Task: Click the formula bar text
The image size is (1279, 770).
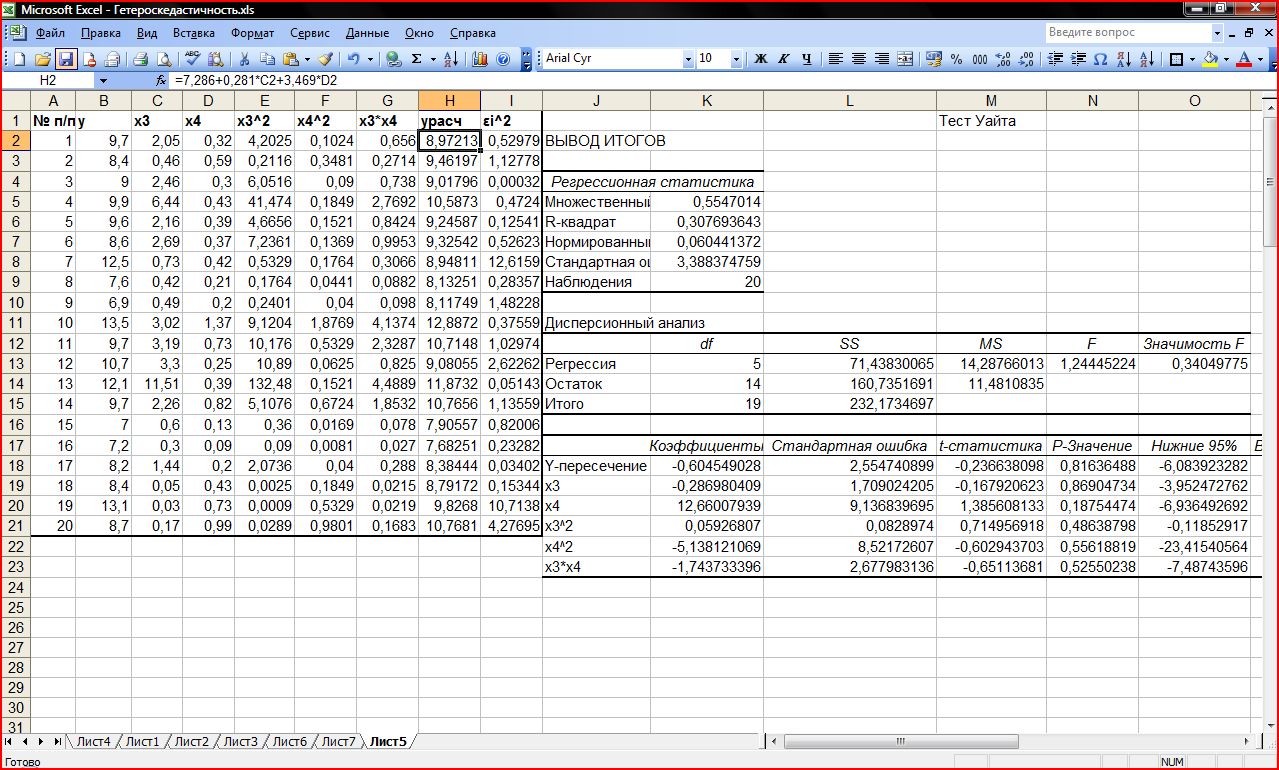Action: pyautogui.click(x=255, y=79)
